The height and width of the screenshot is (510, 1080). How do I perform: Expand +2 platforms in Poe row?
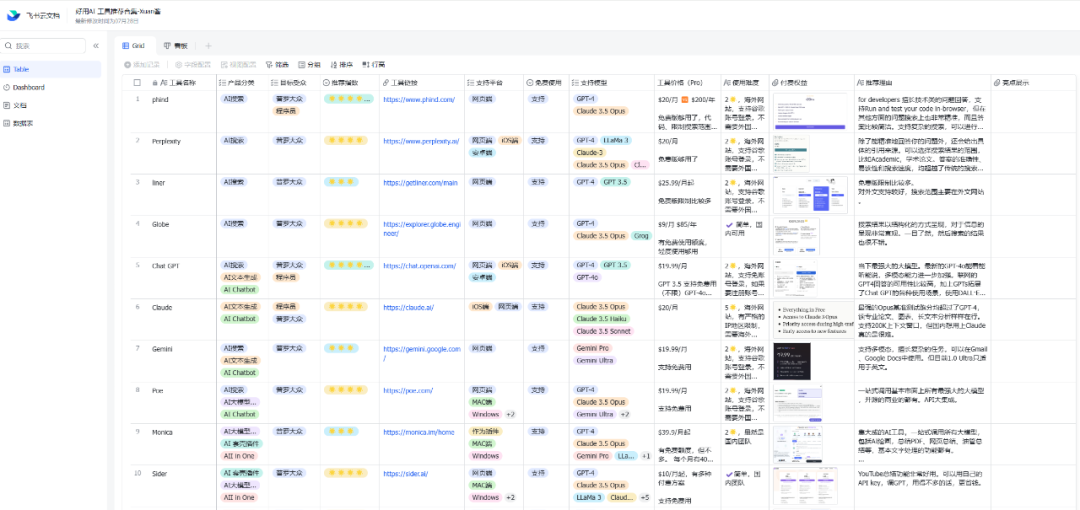[510, 415]
